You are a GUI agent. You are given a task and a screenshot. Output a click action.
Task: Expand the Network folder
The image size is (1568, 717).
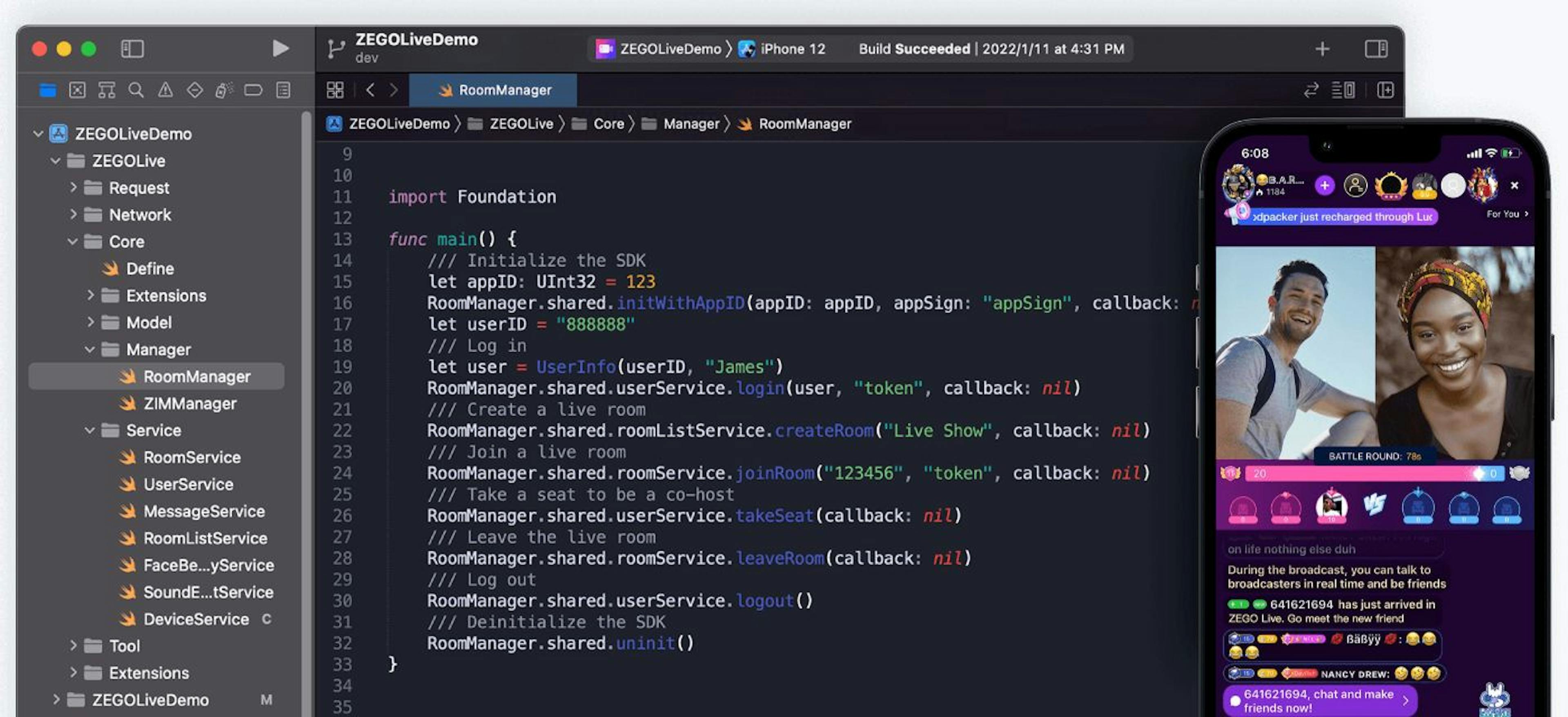(x=74, y=214)
